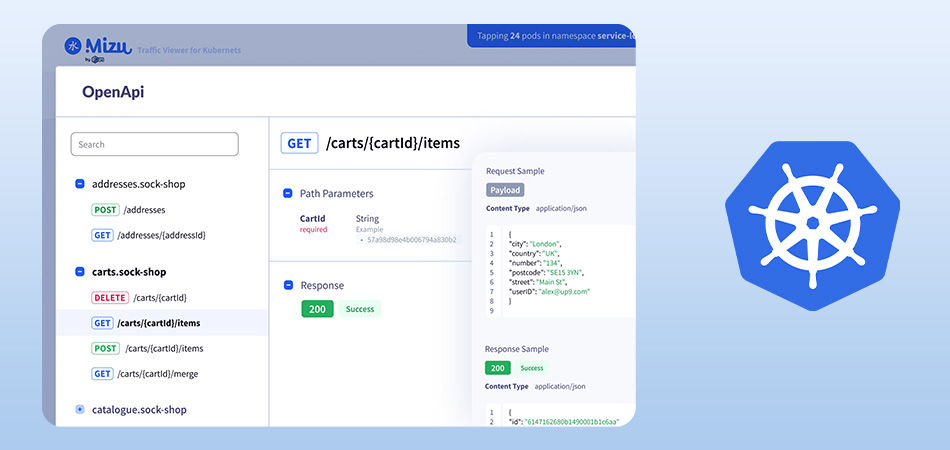950x450 pixels.
Task: Click the Traffic Viewer for Kubernets tagline
Action: [x=189, y=50]
